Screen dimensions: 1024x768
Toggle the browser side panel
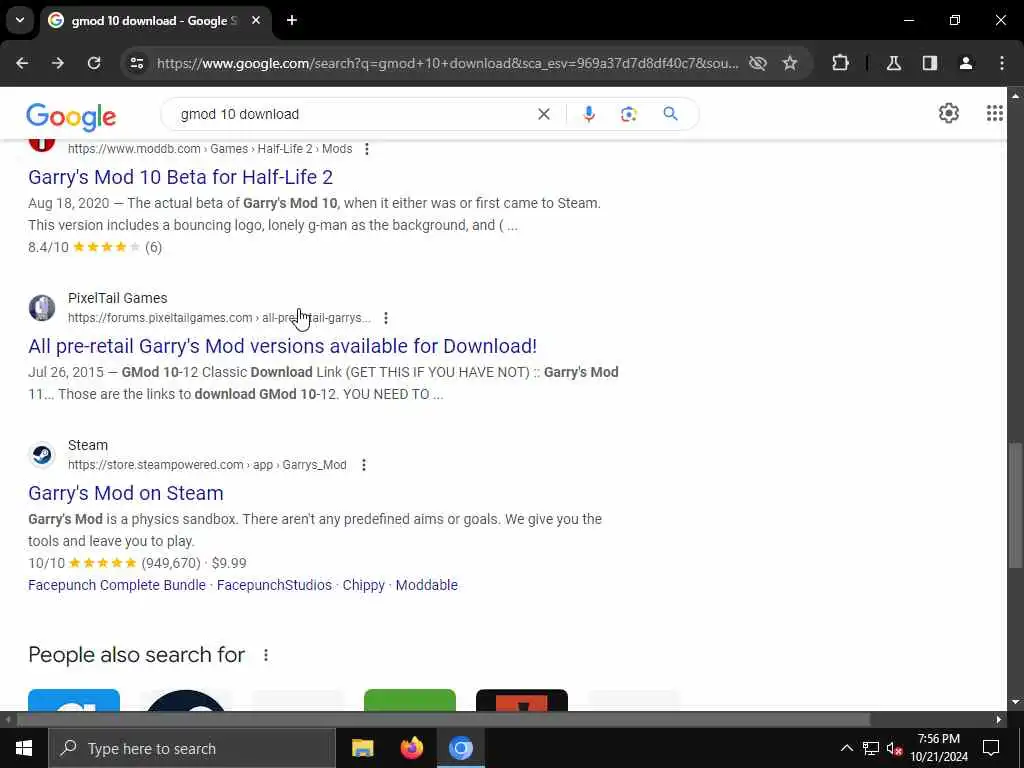point(930,63)
